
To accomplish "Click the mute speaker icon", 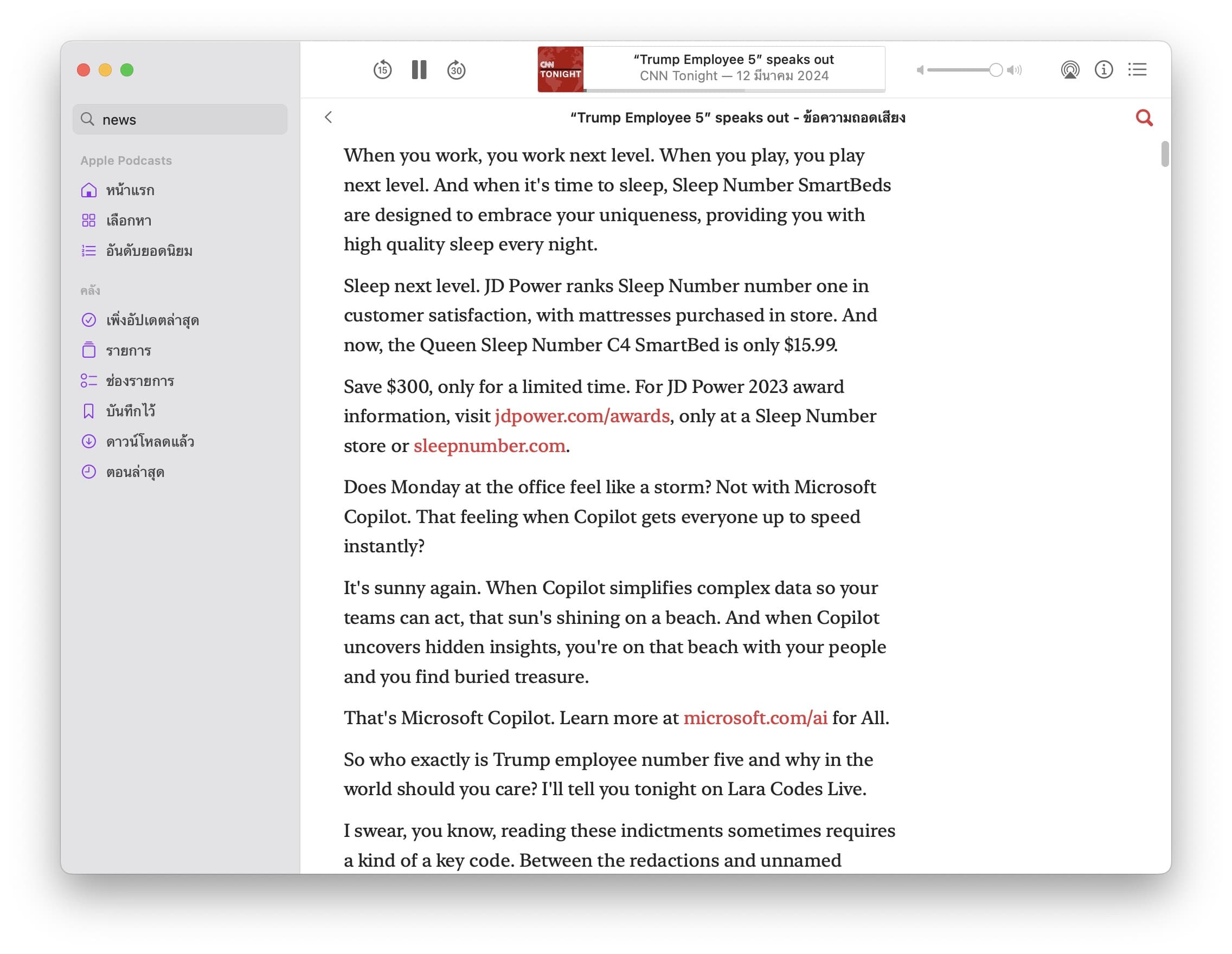I will click(920, 70).
